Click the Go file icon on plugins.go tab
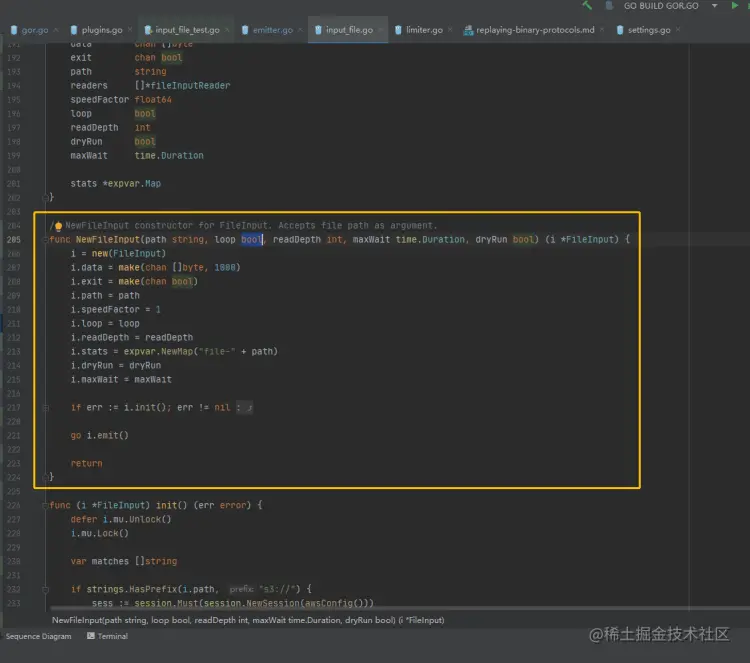Viewport: 750px width, 663px height. coord(74,30)
